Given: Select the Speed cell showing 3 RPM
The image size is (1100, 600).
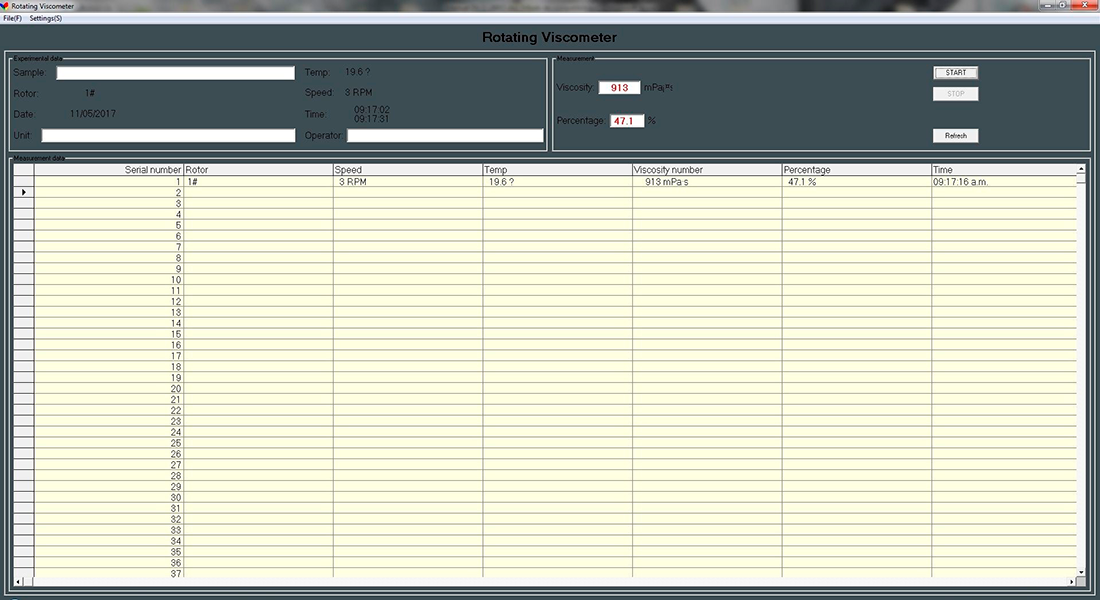Looking at the screenshot, I should tap(407, 182).
